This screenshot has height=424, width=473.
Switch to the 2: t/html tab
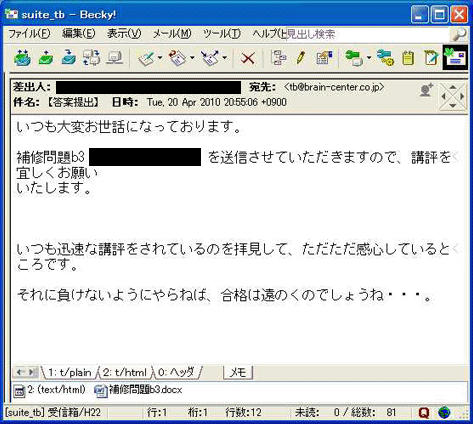(124, 372)
